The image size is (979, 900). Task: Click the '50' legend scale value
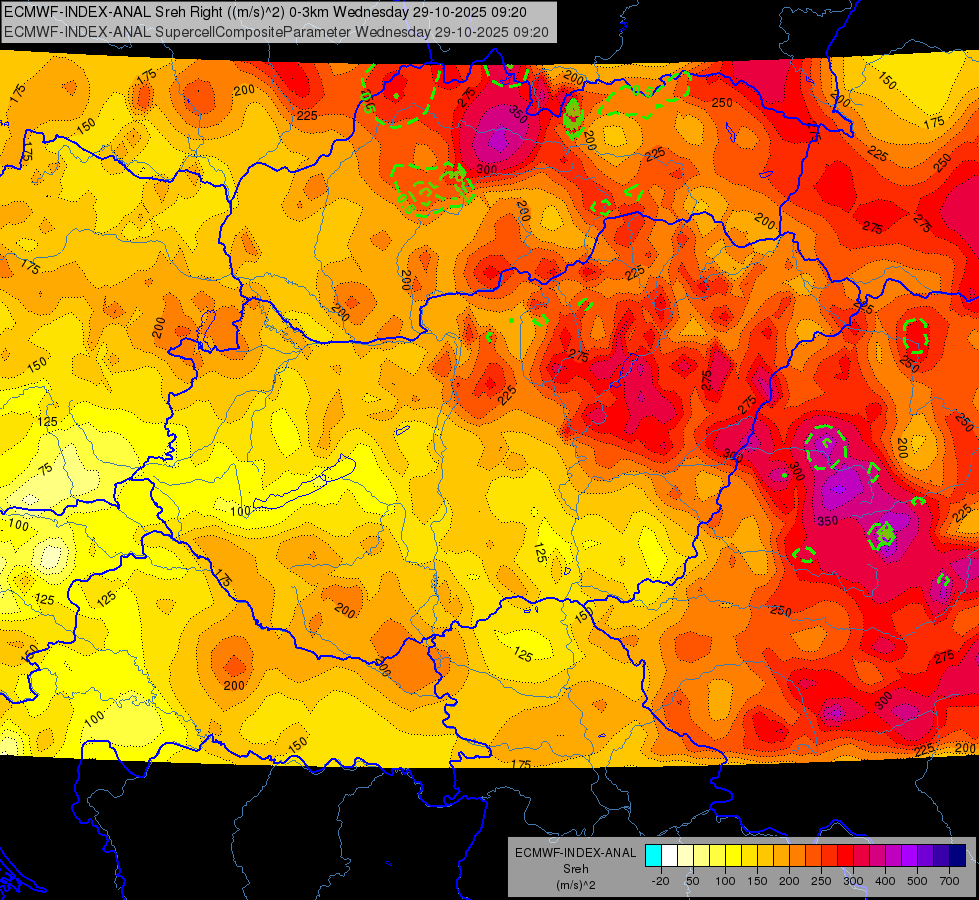[692, 881]
